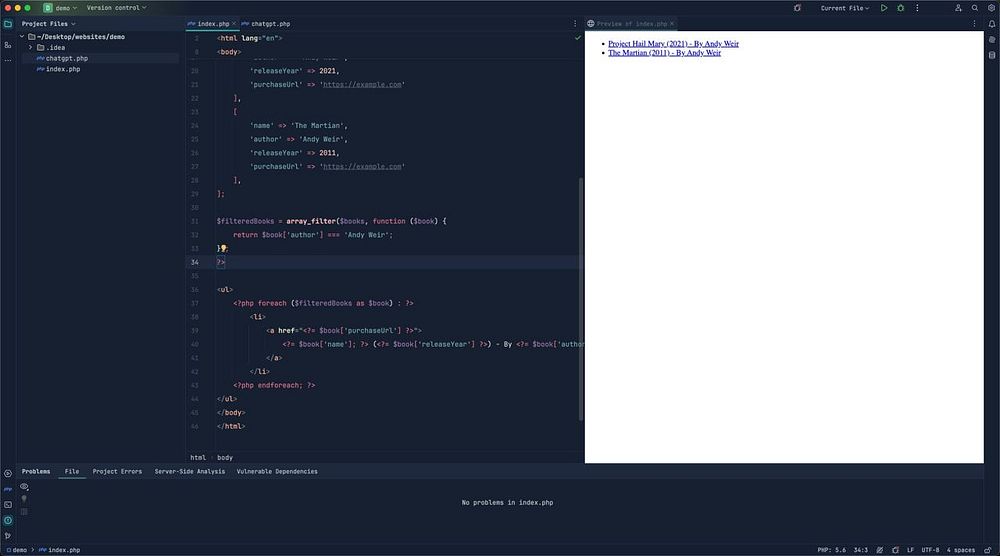Switch to the chatgpt.php editor tab
This screenshot has width=1000, height=556.
point(266,24)
